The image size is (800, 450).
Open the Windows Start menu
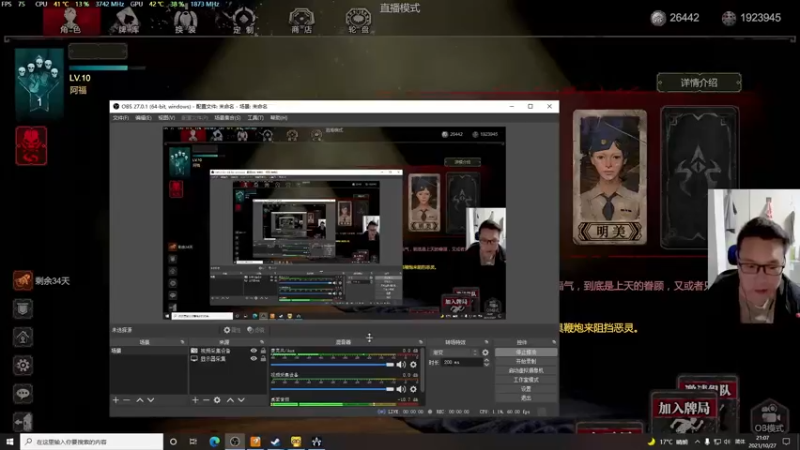9,442
